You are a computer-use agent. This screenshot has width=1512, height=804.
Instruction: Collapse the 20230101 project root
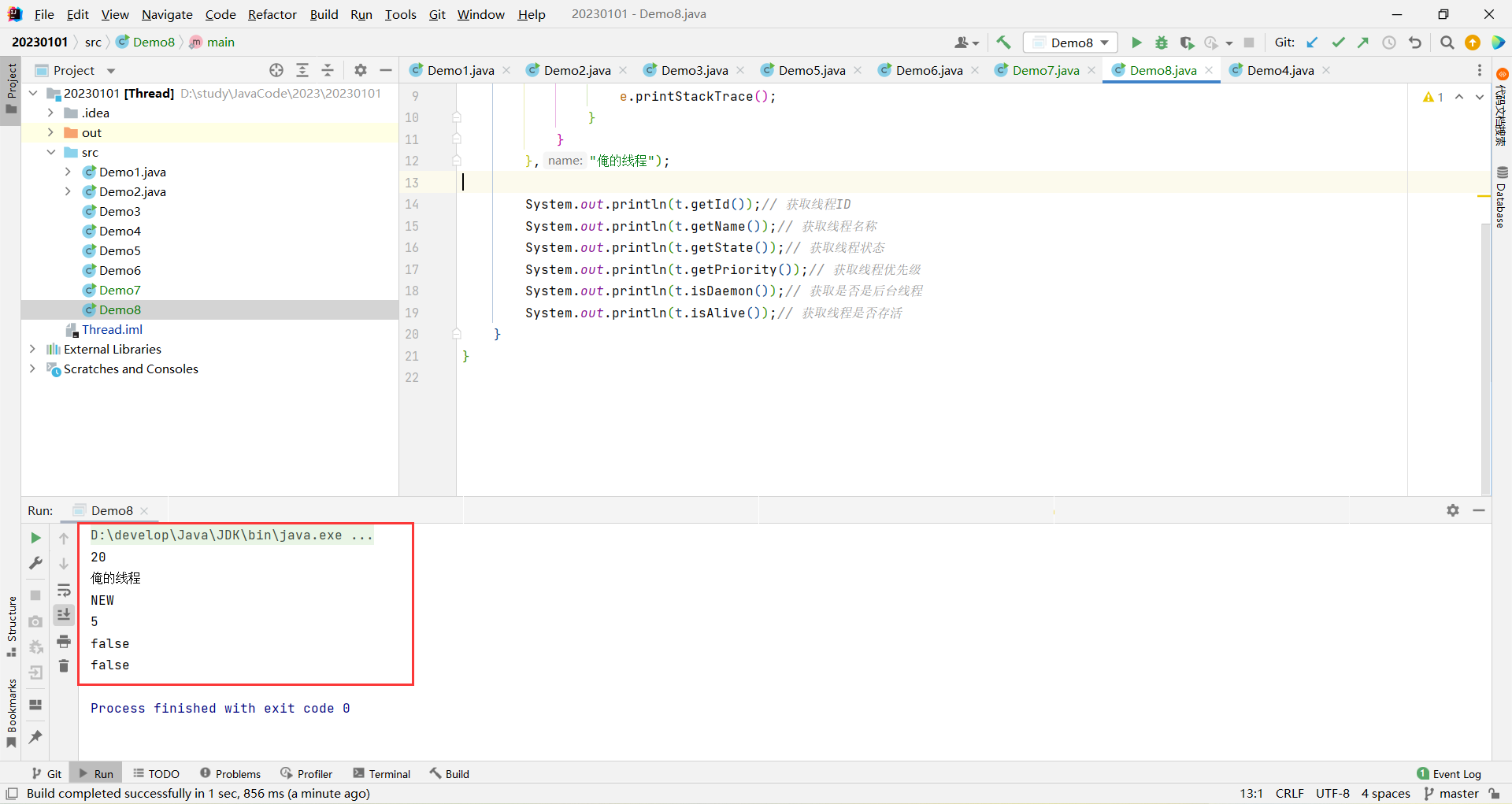pos(32,93)
